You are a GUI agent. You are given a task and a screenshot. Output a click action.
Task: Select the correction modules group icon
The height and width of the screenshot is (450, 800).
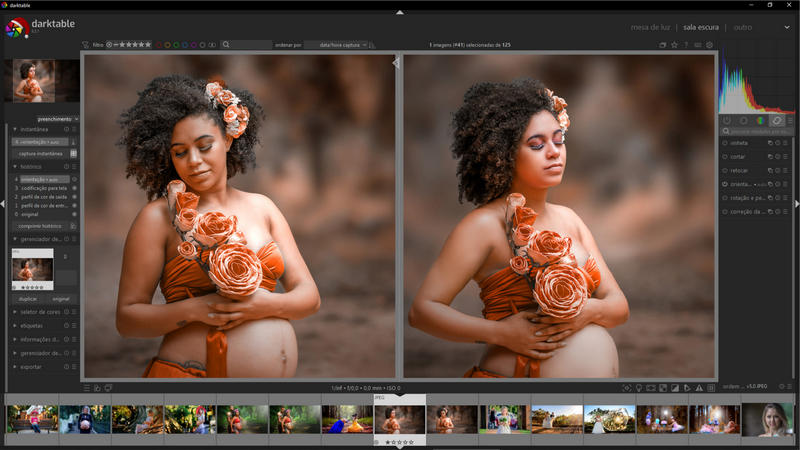[x=777, y=120]
